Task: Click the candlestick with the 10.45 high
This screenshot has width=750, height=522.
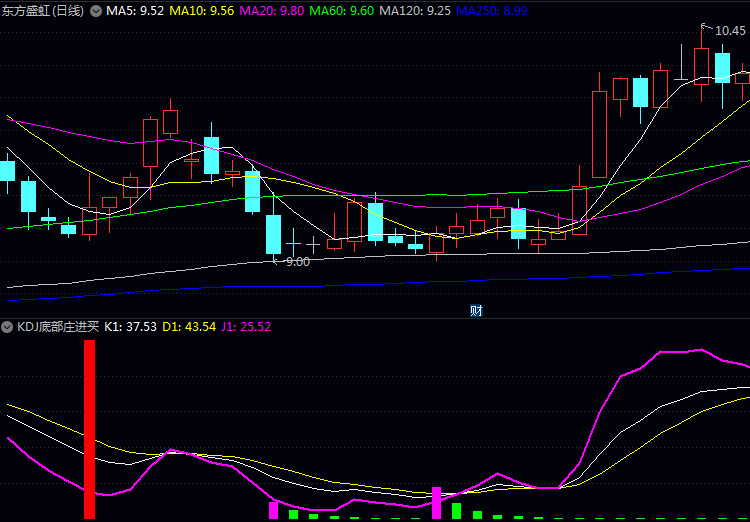Action: coord(702,67)
